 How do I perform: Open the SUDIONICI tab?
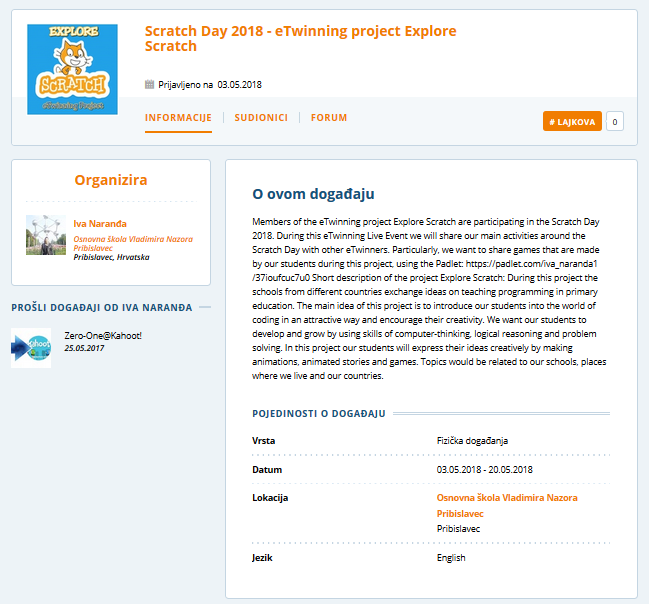point(261,118)
